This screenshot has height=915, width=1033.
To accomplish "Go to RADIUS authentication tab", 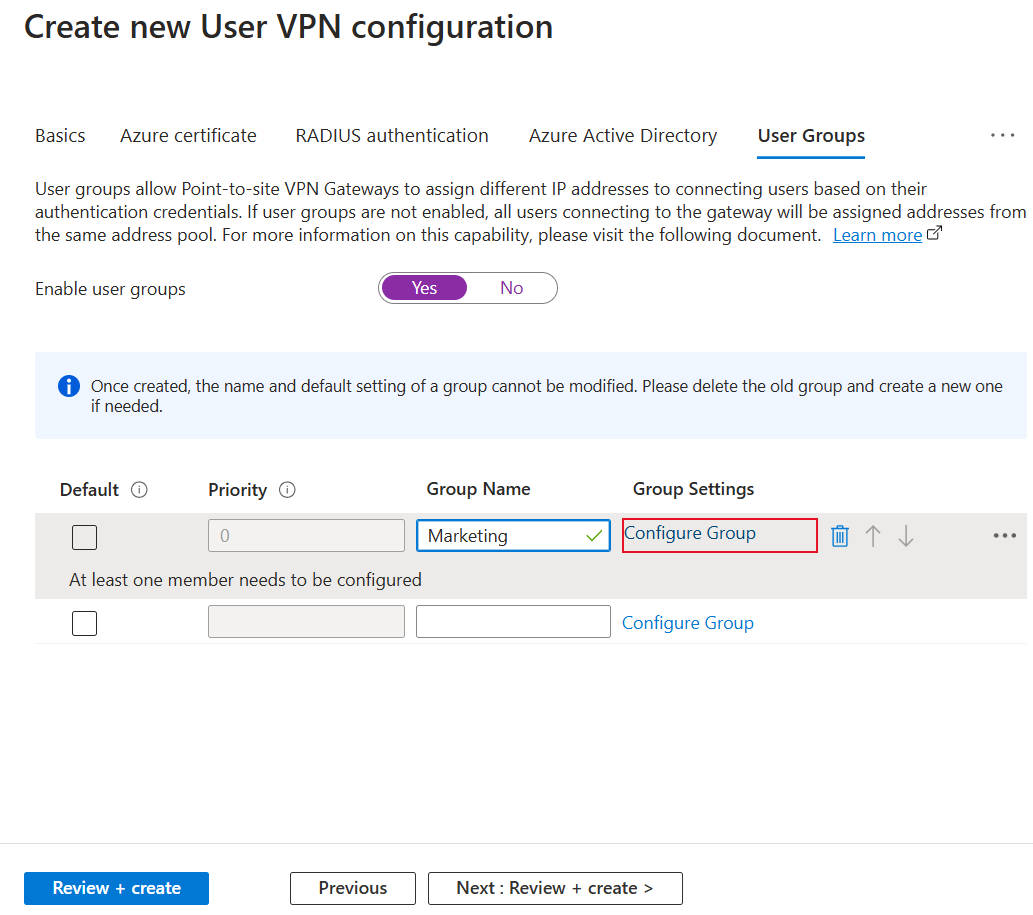I will coord(392,136).
